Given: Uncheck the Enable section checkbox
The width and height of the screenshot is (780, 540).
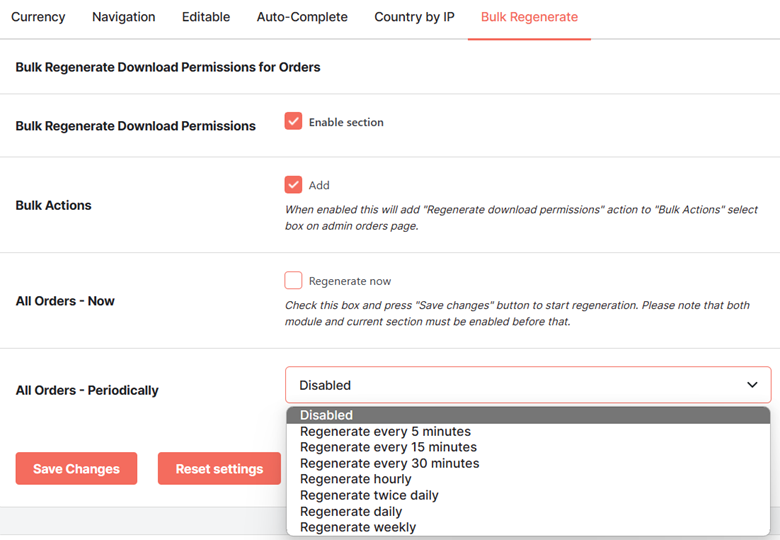Looking at the screenshot, I should click(x=293, y=121).
